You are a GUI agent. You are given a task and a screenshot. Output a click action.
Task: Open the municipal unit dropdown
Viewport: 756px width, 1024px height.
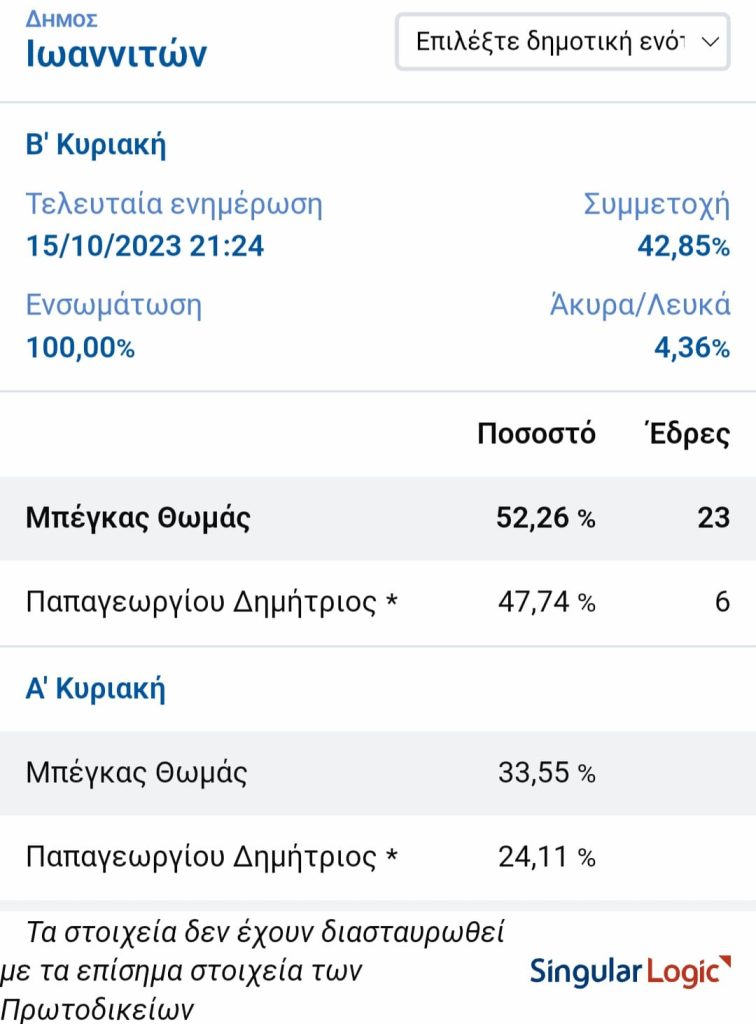click(x=562, y=42)
